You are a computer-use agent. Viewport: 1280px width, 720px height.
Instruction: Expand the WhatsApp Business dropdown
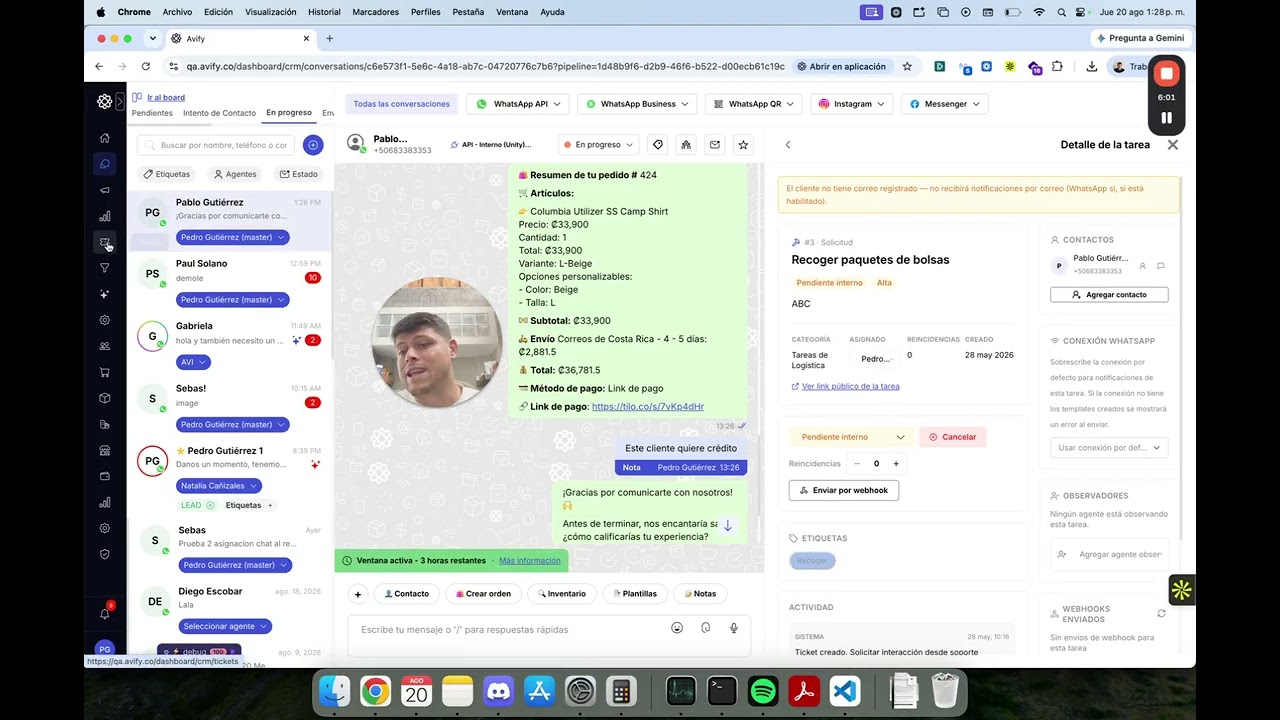(636, 104)
